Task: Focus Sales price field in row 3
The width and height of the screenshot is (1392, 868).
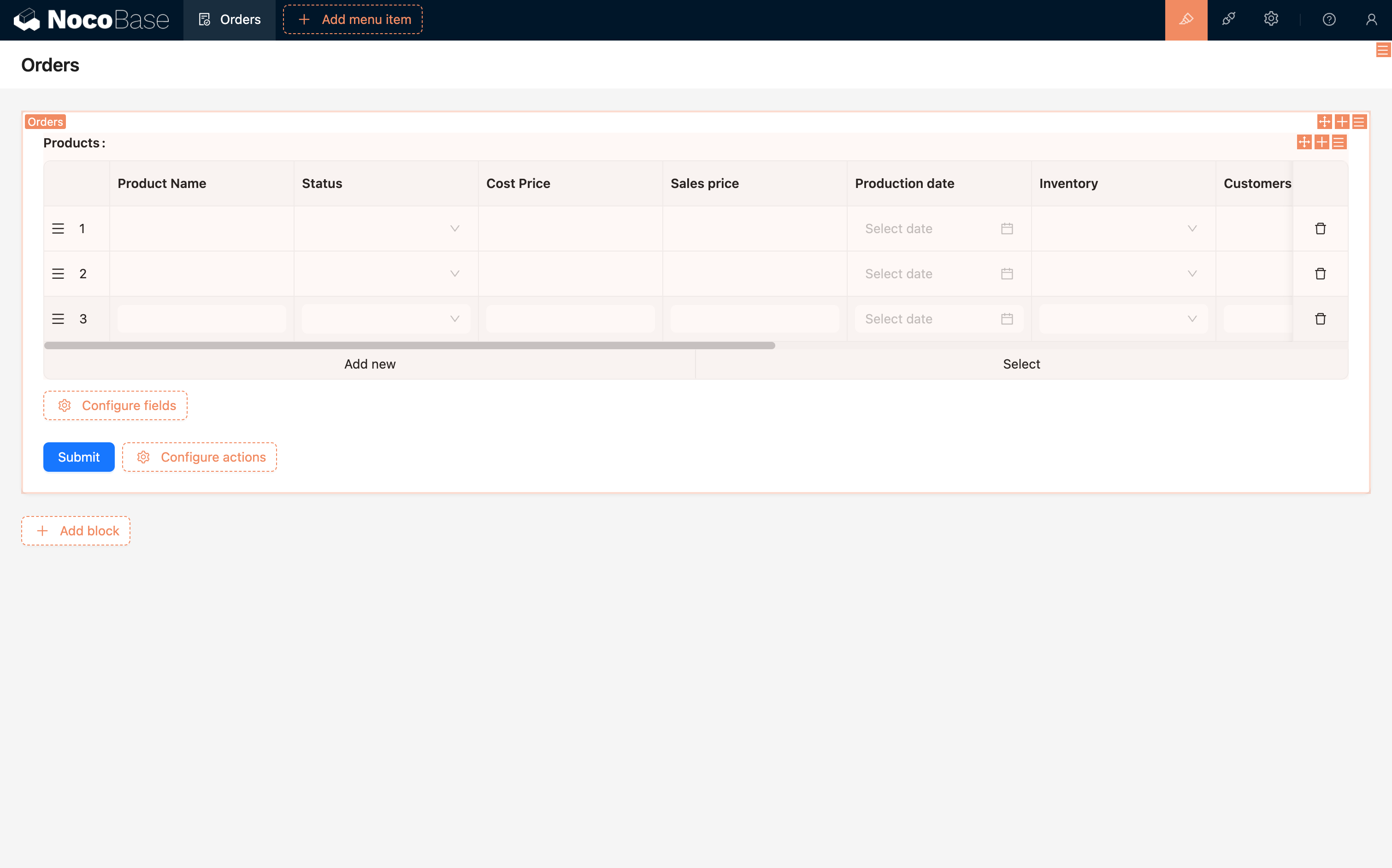Action: [x=755, y=319]
